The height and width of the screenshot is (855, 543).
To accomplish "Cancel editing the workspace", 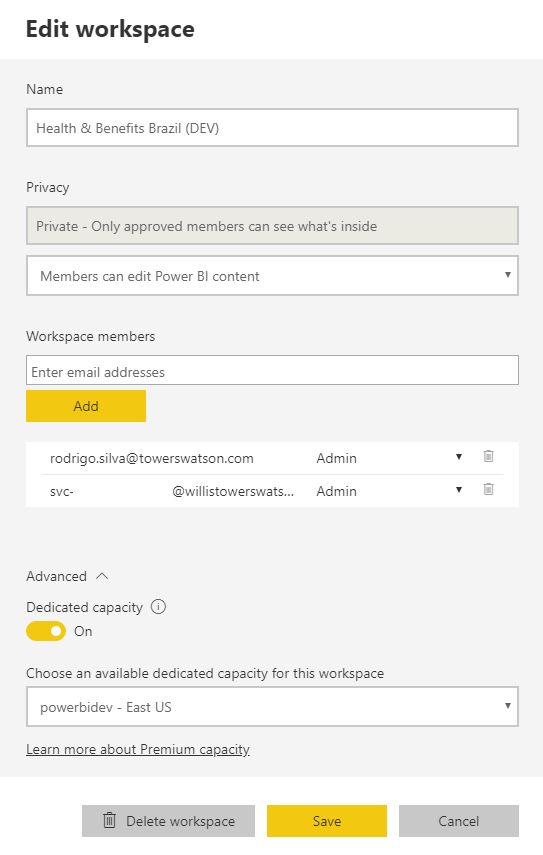I will [x=458, y=821].
